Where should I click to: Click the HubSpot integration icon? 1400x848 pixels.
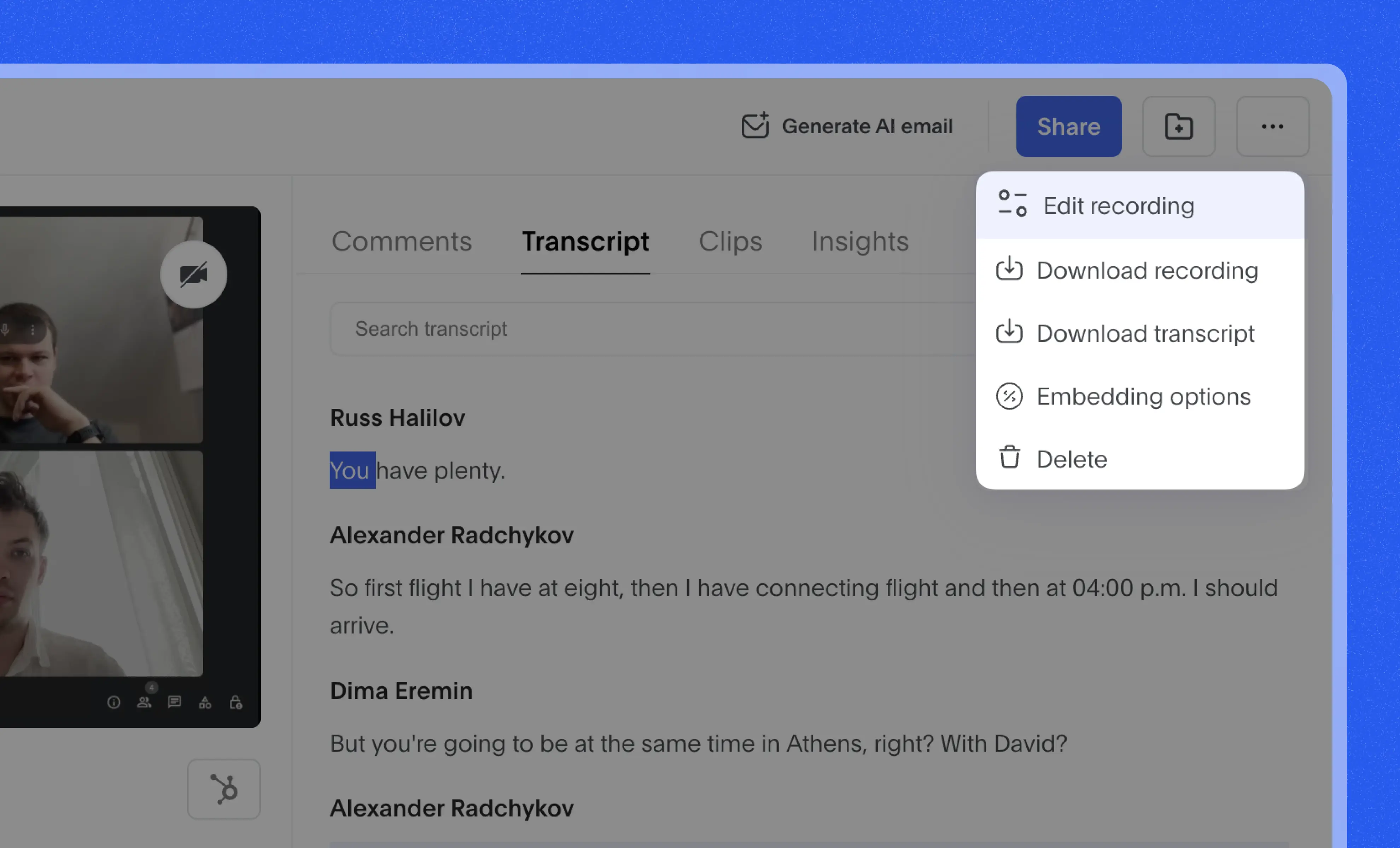coord(224,788)
